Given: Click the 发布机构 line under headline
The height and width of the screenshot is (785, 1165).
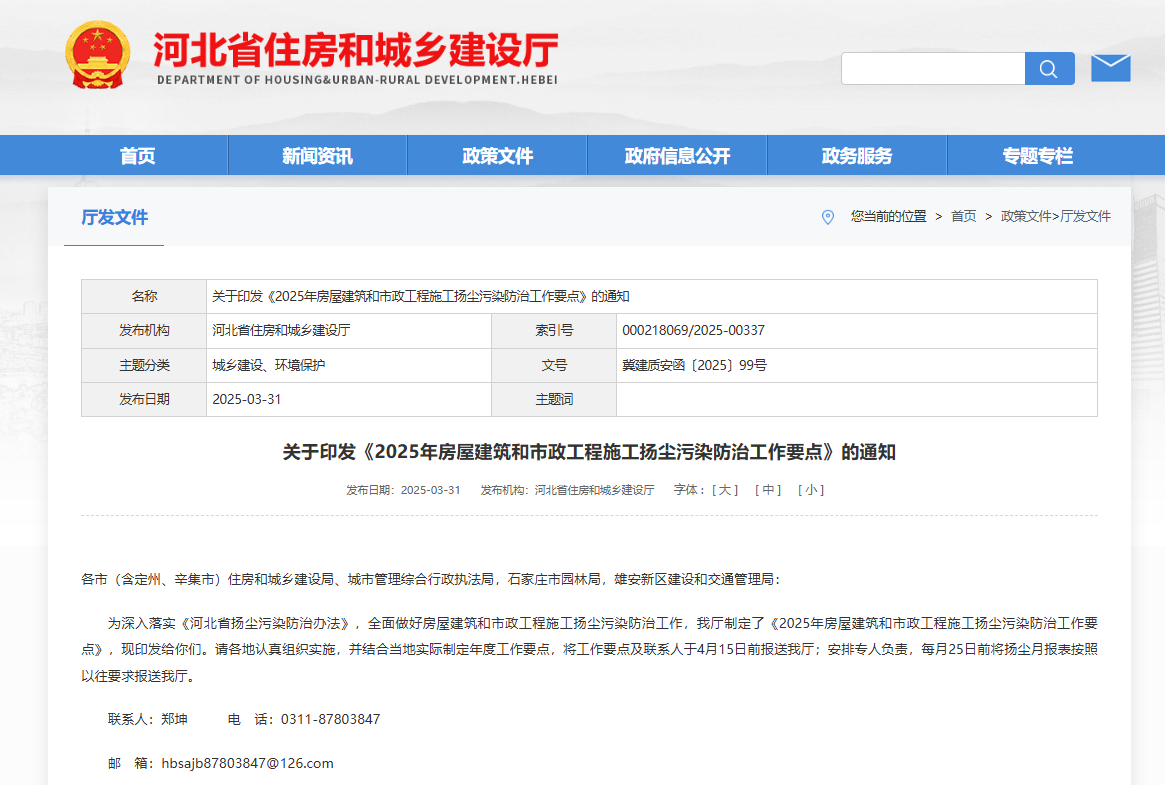Looking at the screenshot, I should [568, 490].
